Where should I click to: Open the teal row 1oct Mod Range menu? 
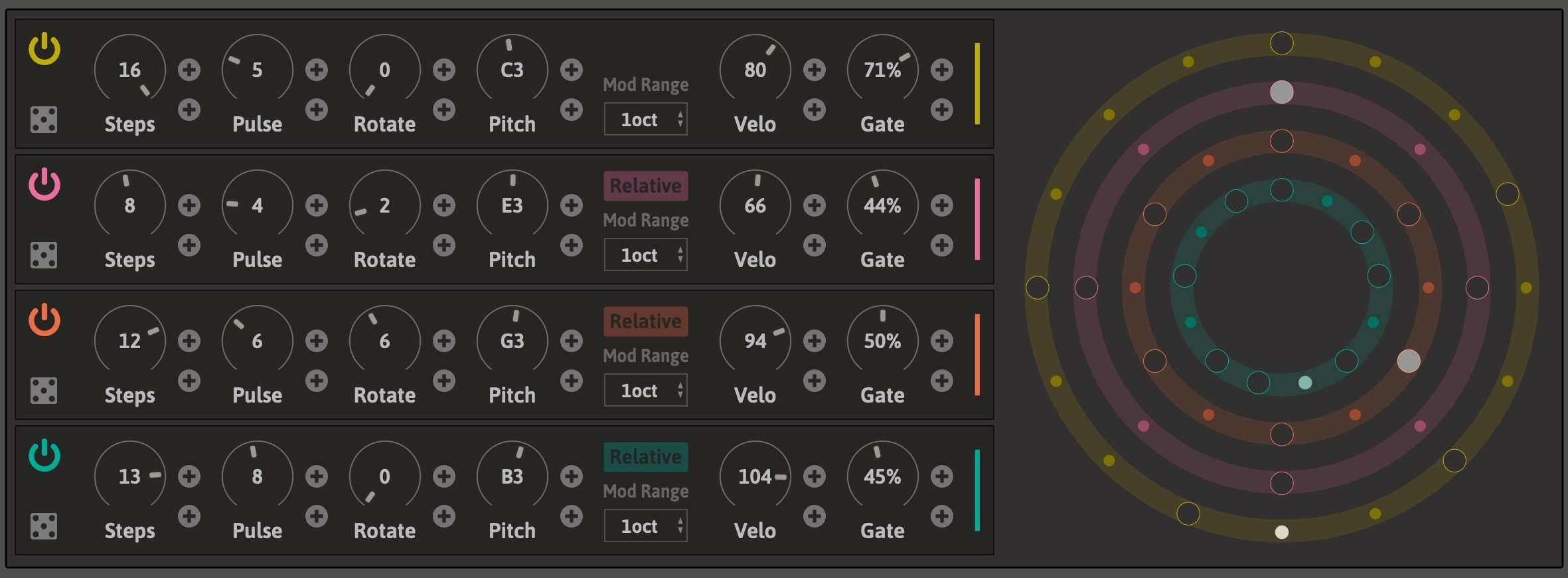click(x=645, y=526)
